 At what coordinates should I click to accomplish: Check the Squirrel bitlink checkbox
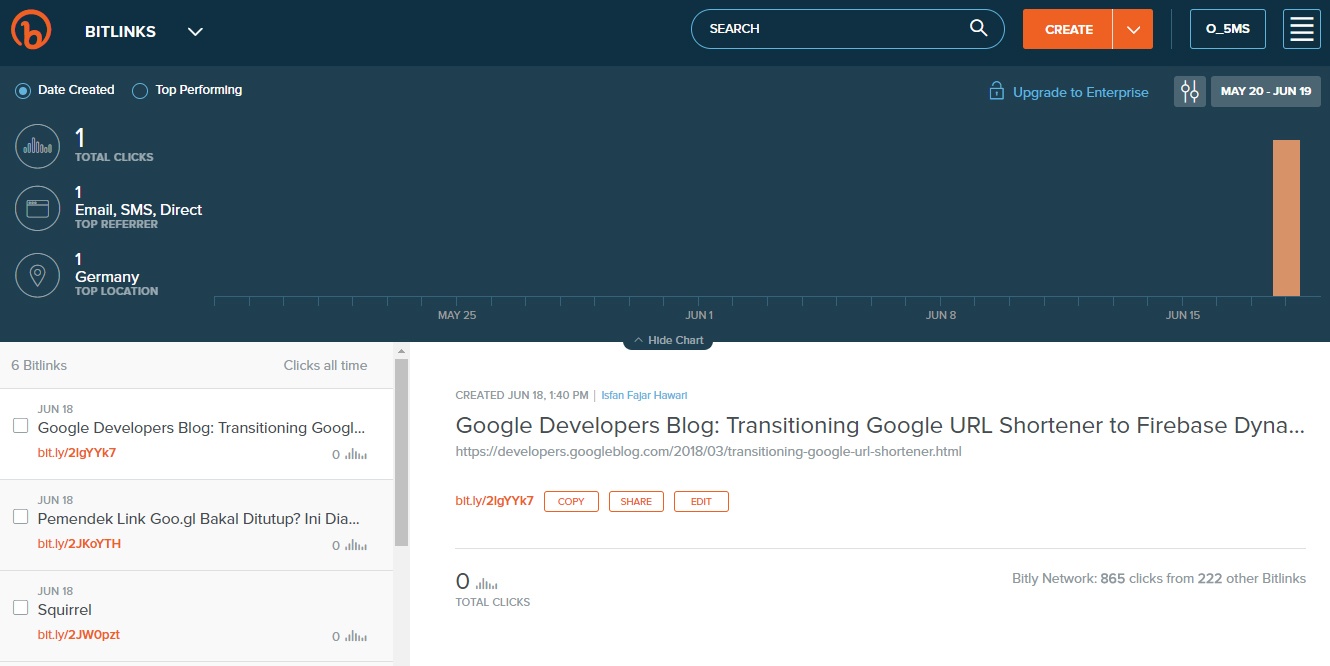tap(20, 608)
